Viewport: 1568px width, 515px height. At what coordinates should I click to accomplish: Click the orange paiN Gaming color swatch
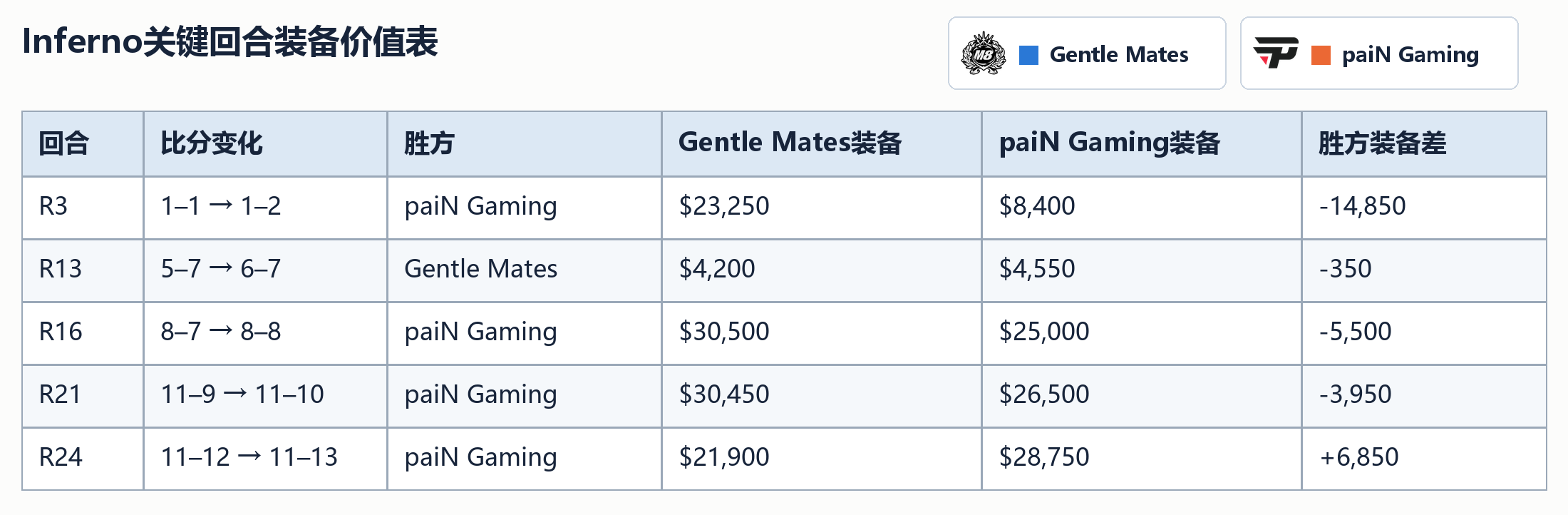pos(1321,55)
